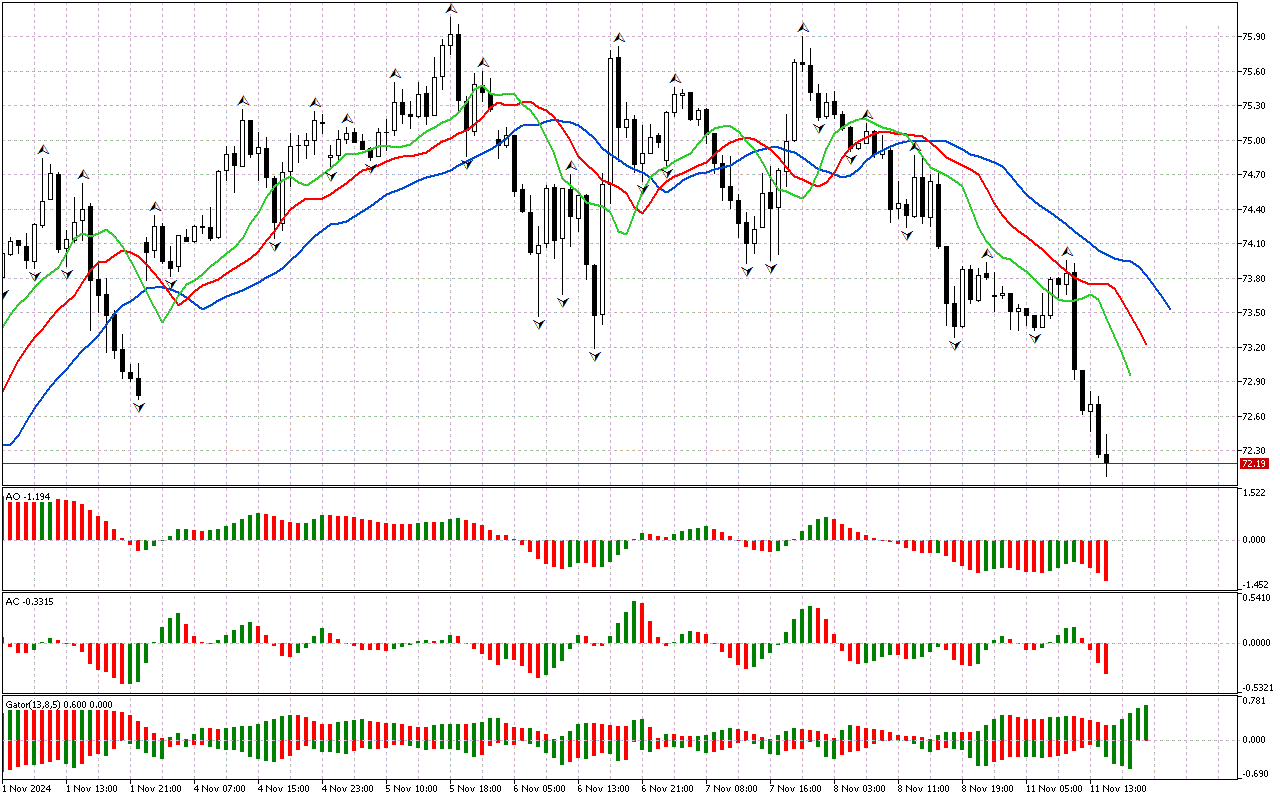Select the 75.00 price axis value
Image resolution: width=1280 pixels, height=800 pixels.
tap(1254, 141)
